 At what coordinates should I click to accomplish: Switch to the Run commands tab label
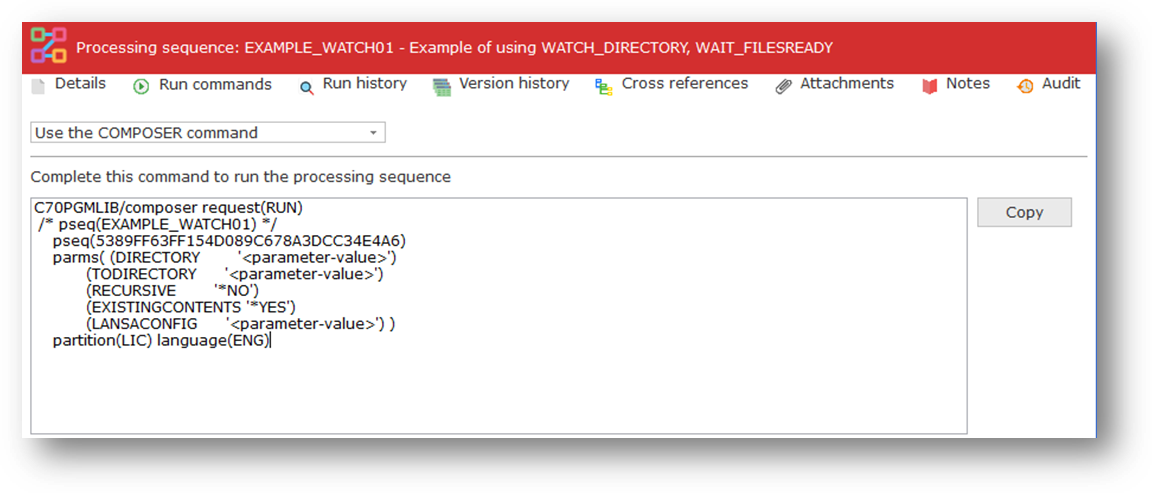[215, 85]
